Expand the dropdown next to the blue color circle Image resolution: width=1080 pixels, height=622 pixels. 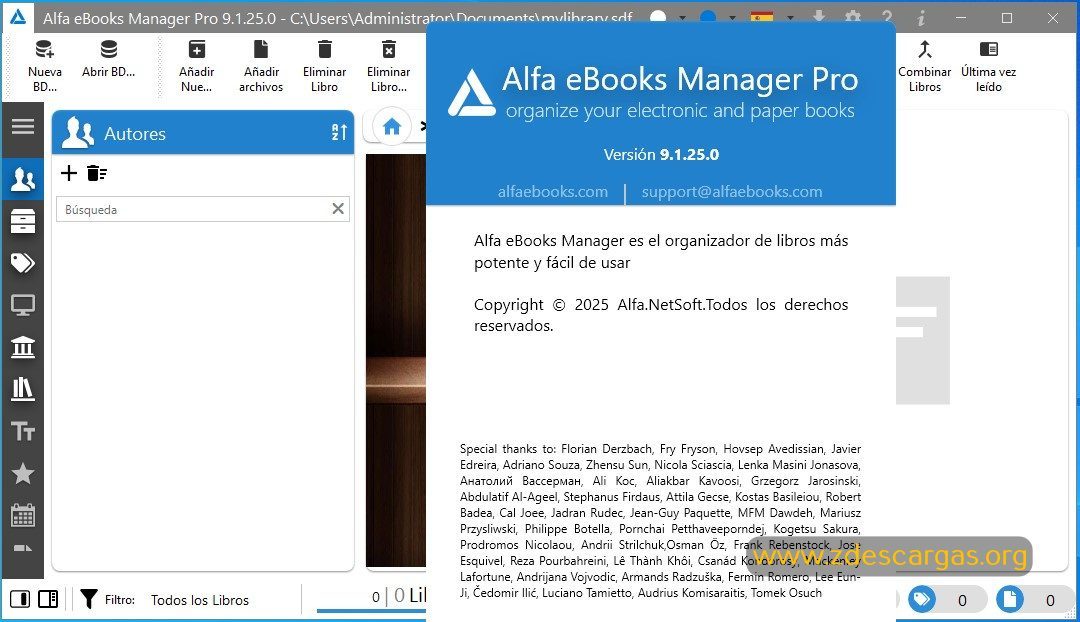(732, 18)
